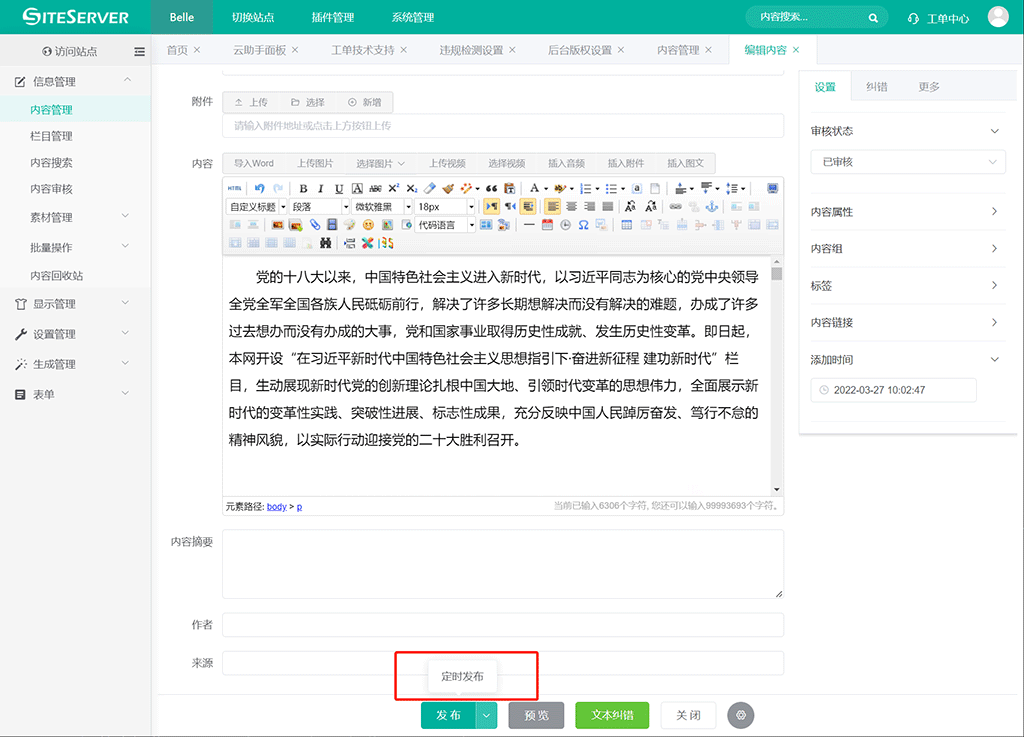Insert special character with omega icon
The width and height of the screenshot is (1024, 737).
point(583,225)
